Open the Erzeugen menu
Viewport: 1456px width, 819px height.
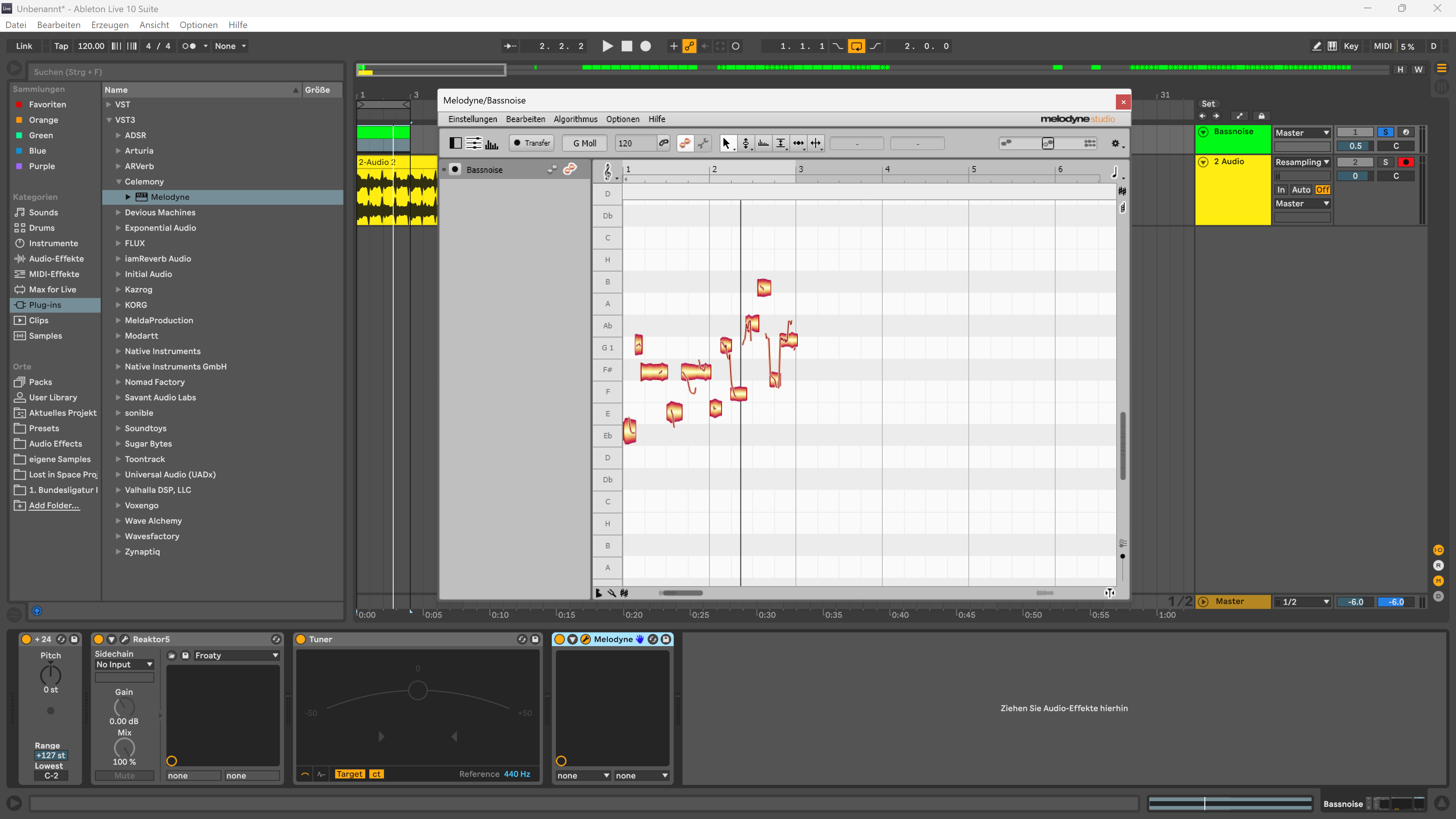point(110,25)
